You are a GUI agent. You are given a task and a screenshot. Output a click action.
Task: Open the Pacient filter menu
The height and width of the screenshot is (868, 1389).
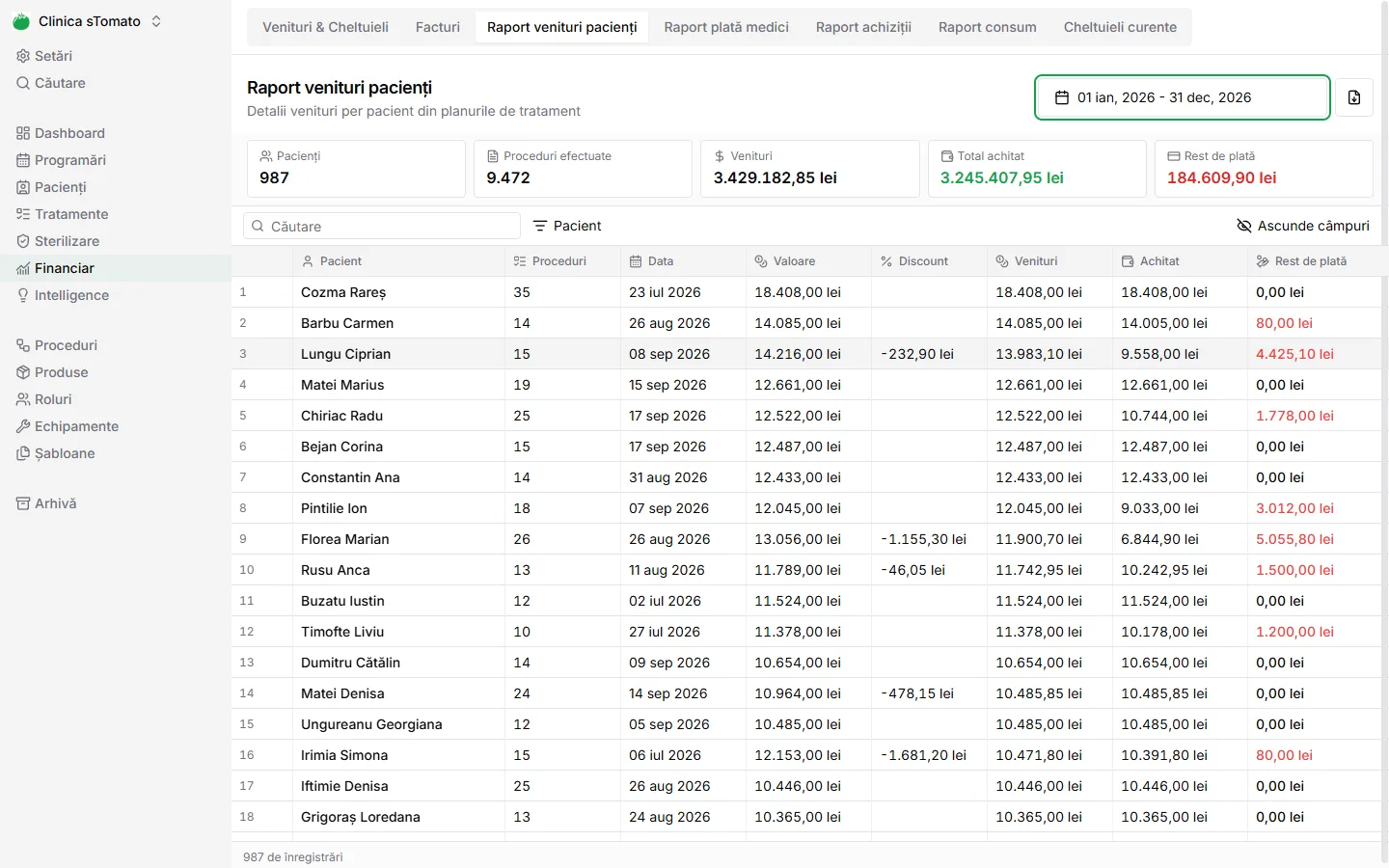[567, 226]
